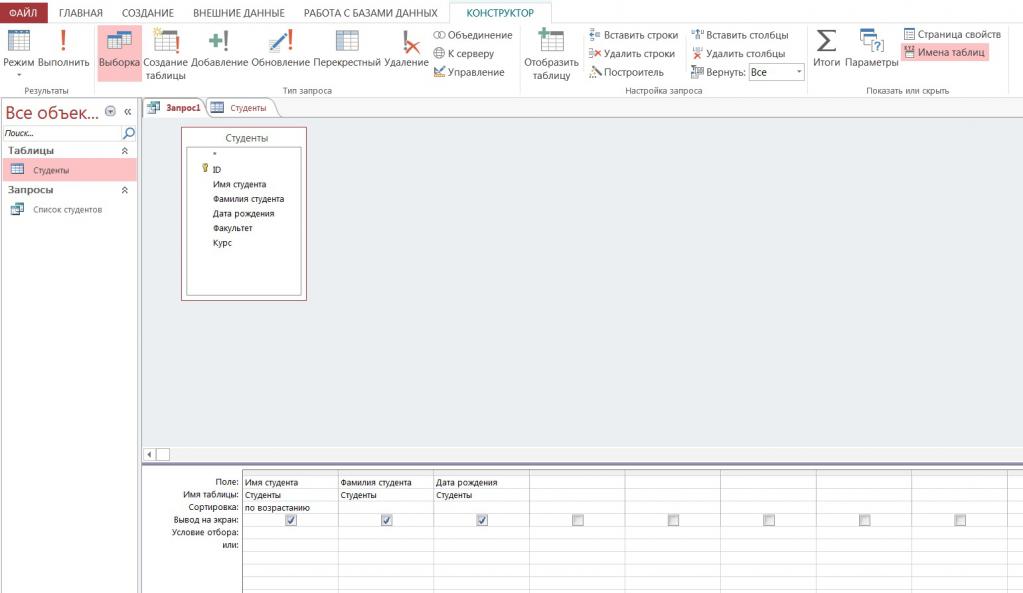
Task: Open РАБОТА С БАЗАМИ ДАННЫХ tab
Action: point(371,12)
